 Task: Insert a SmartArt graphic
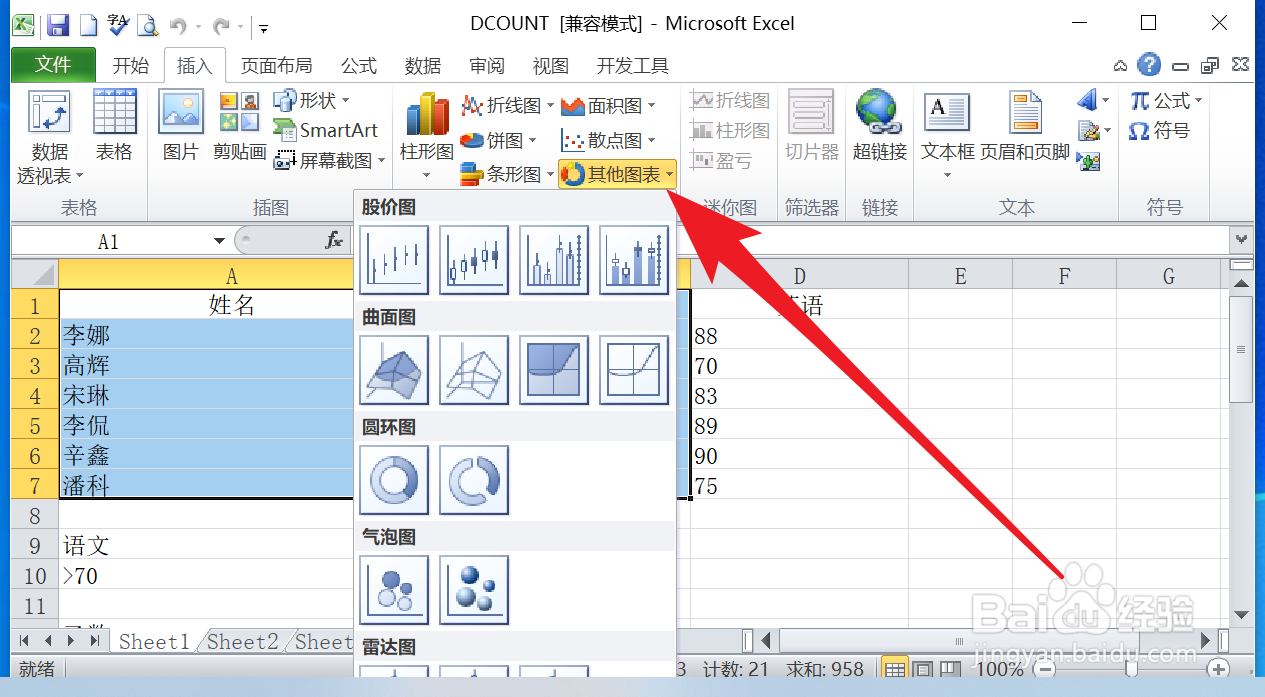point(328,130)
